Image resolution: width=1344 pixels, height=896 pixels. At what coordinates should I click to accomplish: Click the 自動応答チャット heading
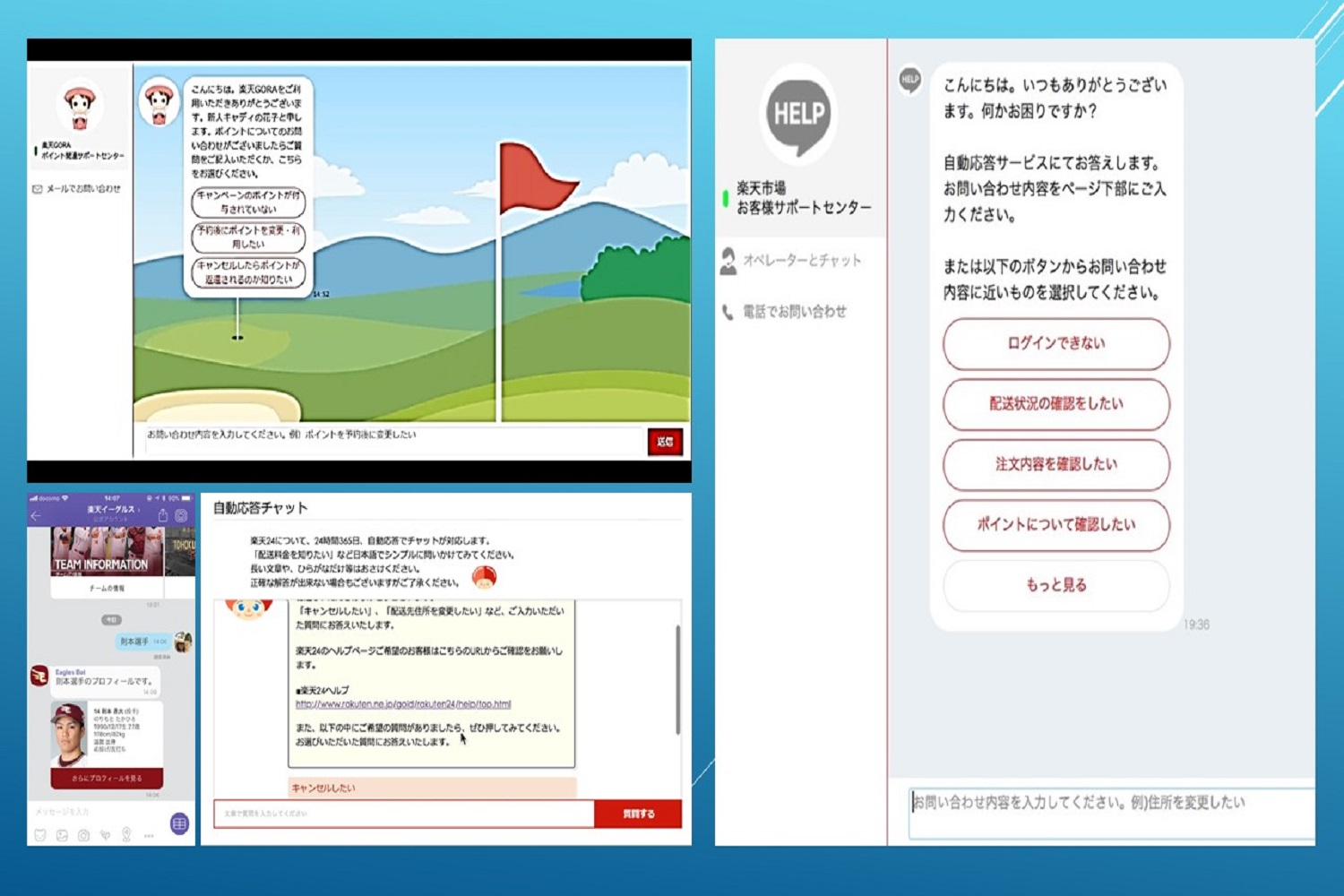click(260, 508)
